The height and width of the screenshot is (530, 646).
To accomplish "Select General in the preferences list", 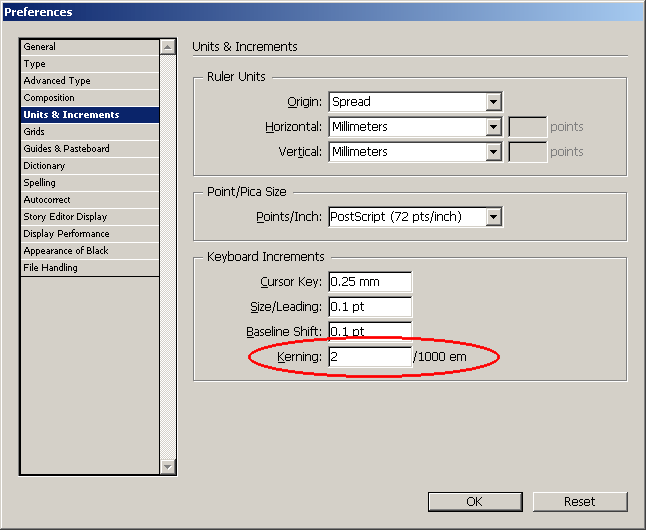I will pyautogui.click(x=90, y=47).
